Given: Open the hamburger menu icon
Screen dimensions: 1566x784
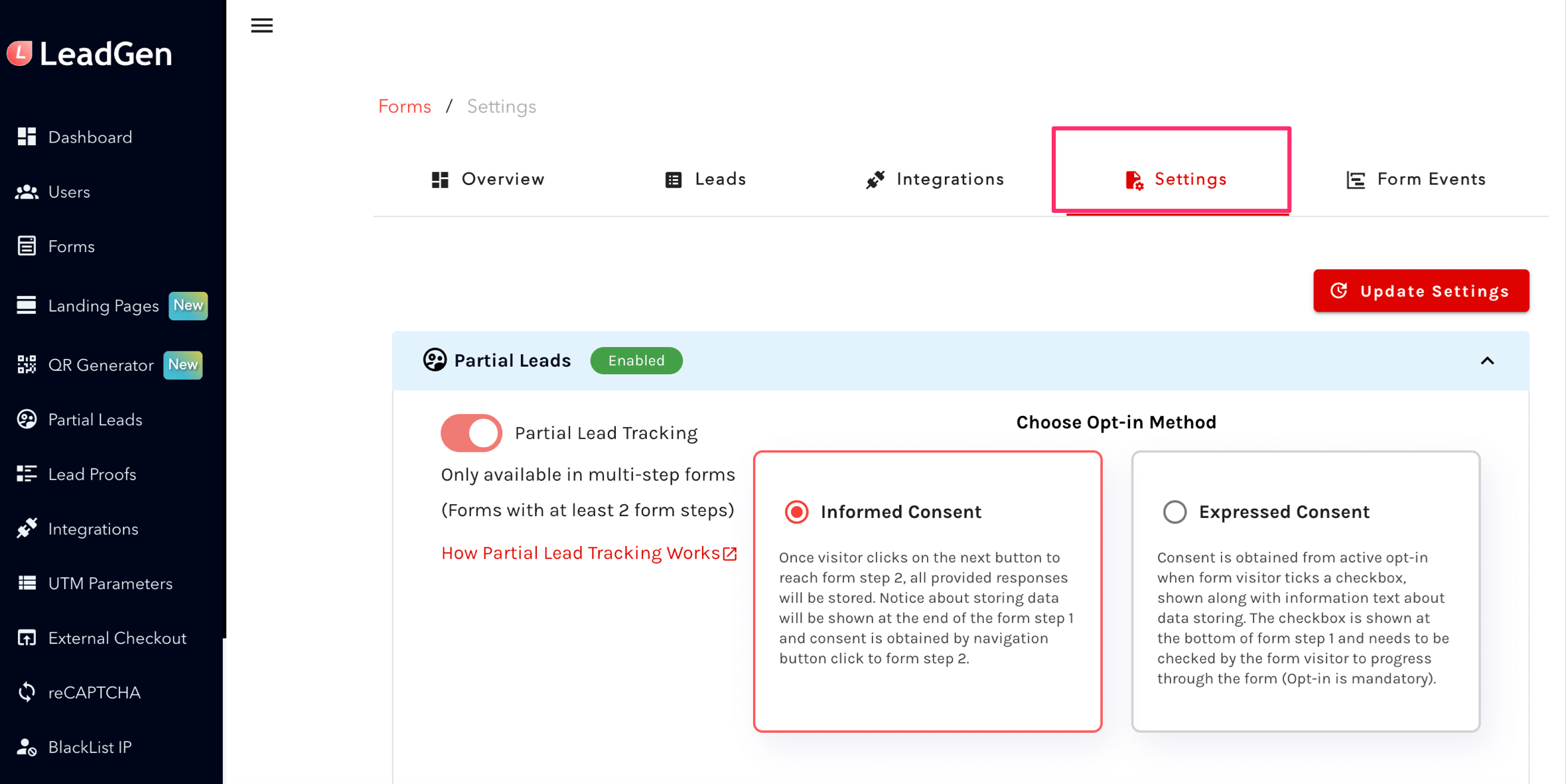Looking at the screenshot, I should point(261,25).
